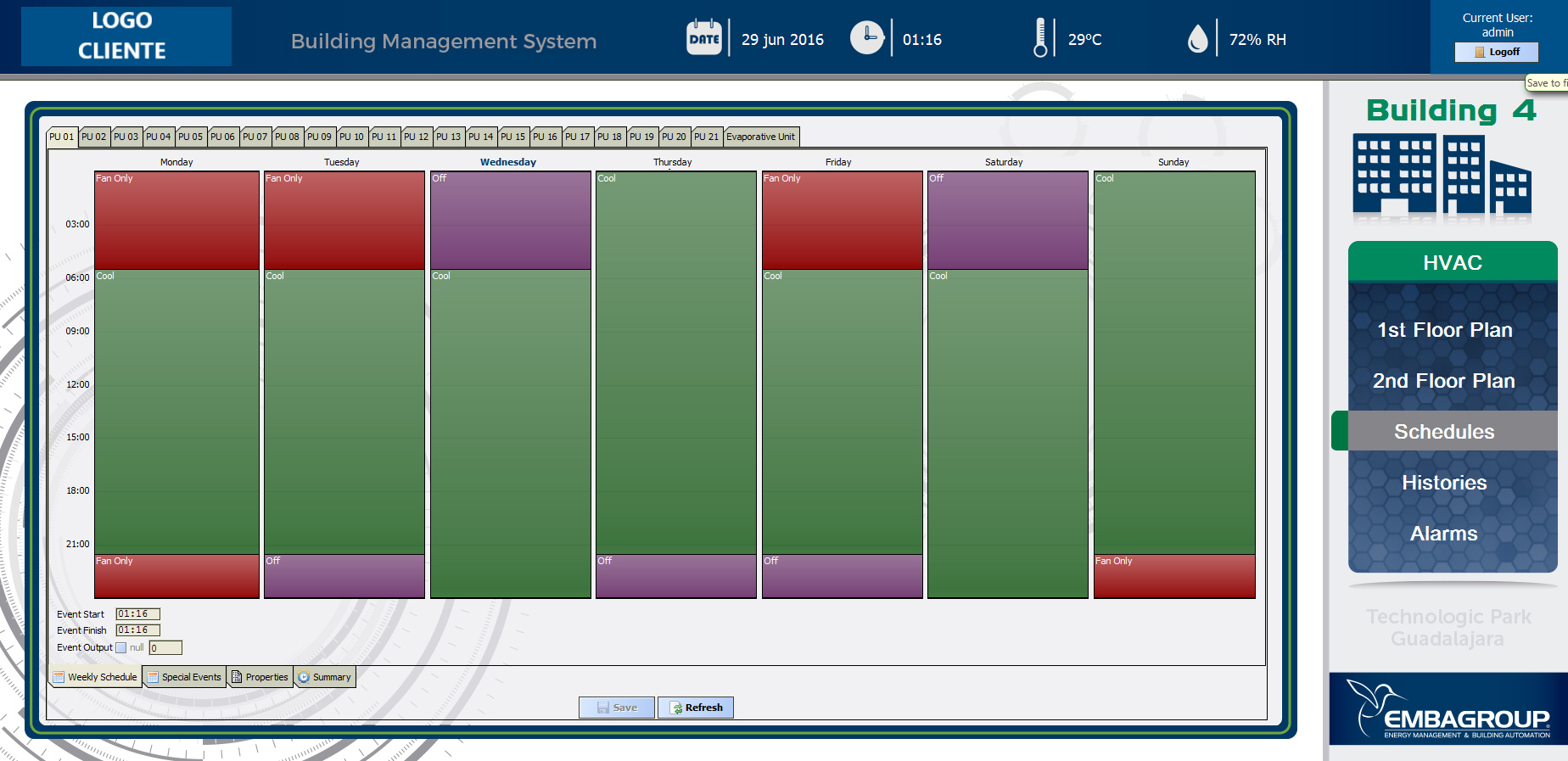The width and height of the screenshot is (1568, 761).
Task: Select Monday's Cool event block
Action: click(176, 412)
